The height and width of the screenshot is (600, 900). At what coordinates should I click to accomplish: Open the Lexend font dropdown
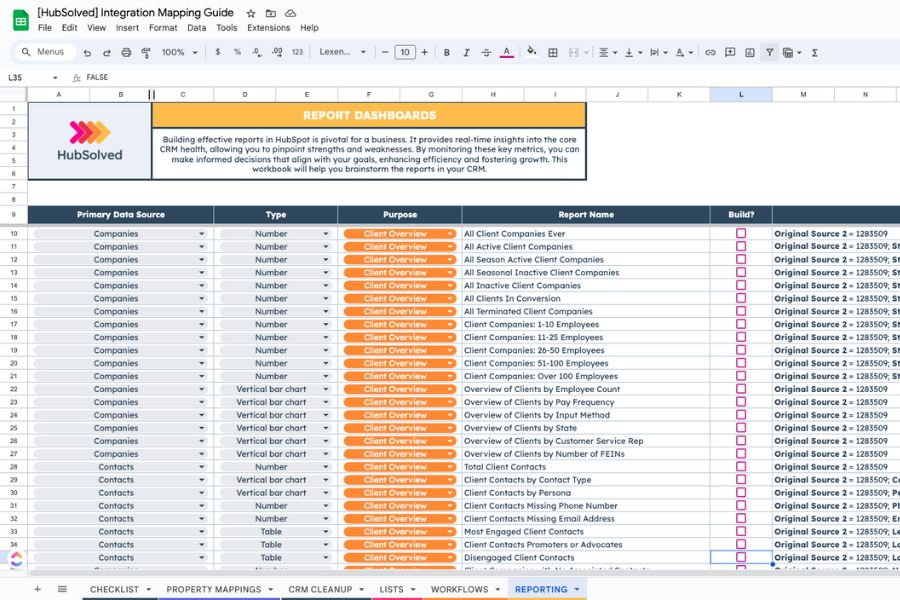pos(343,52)
